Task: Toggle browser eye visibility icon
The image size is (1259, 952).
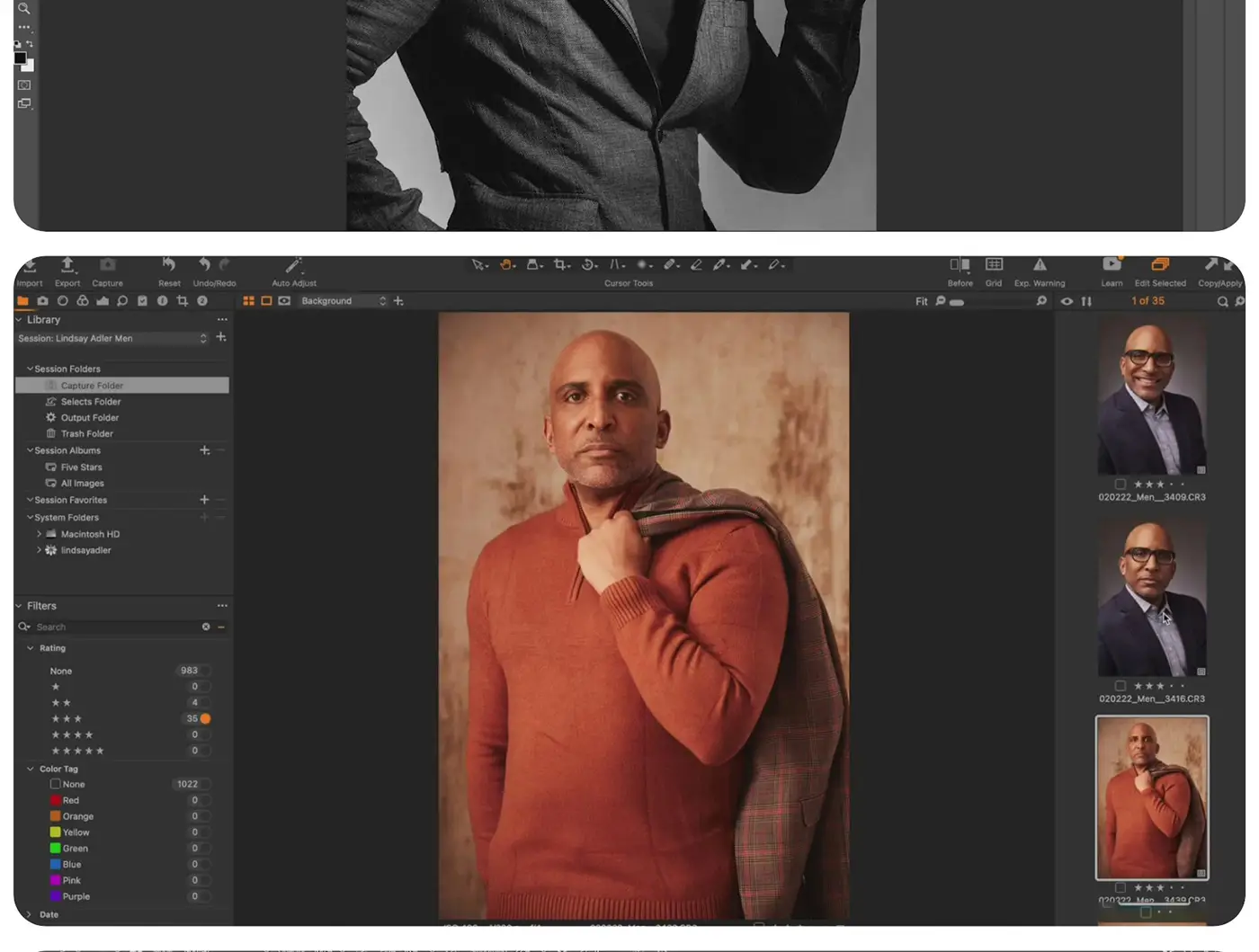Action: pos(1067,301)
